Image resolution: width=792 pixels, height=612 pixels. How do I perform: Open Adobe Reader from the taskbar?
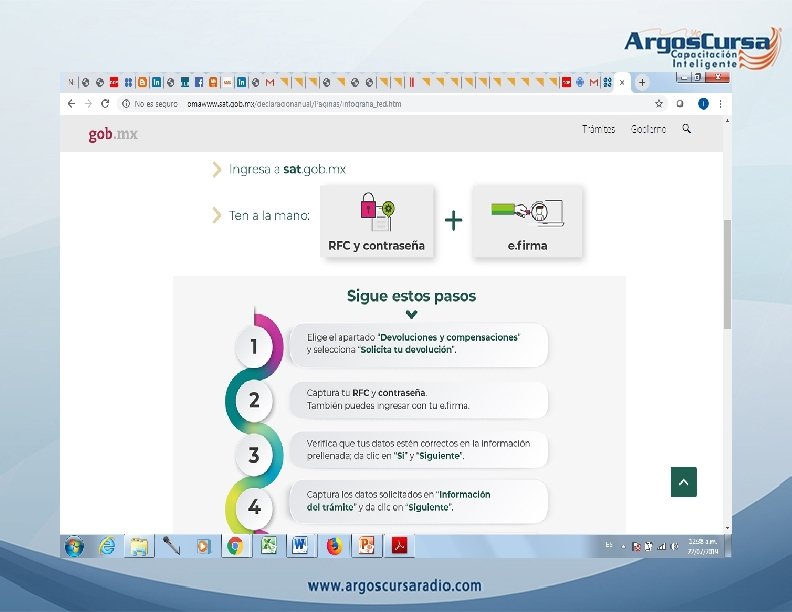tap(400, 546)
